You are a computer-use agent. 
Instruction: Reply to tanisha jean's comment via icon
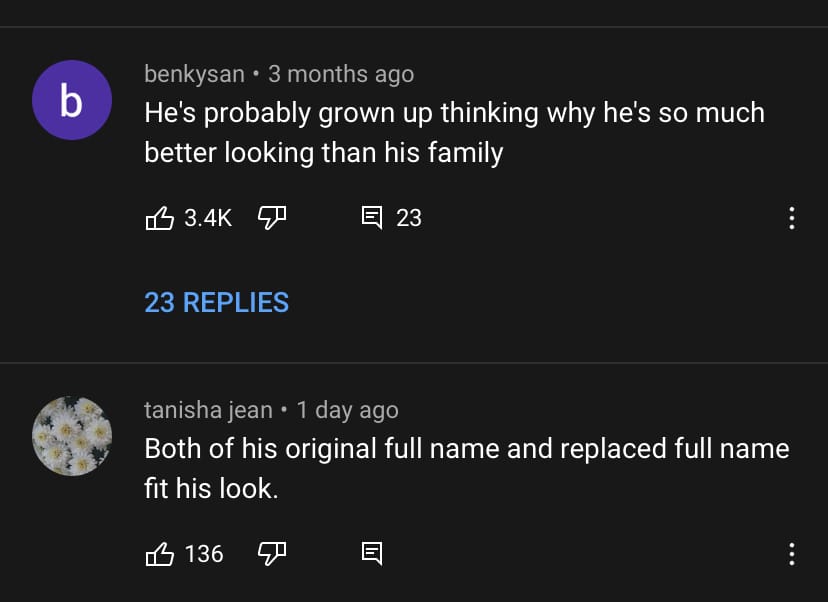(371, 553)
